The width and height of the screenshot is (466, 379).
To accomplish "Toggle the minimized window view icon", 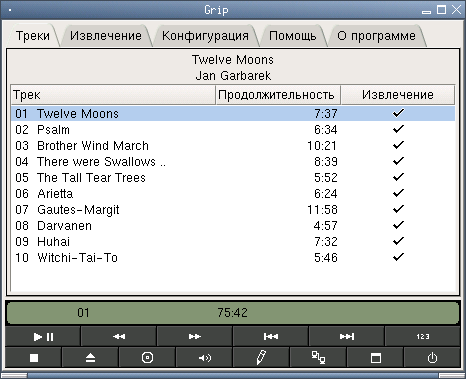I will tap(376, 358).
